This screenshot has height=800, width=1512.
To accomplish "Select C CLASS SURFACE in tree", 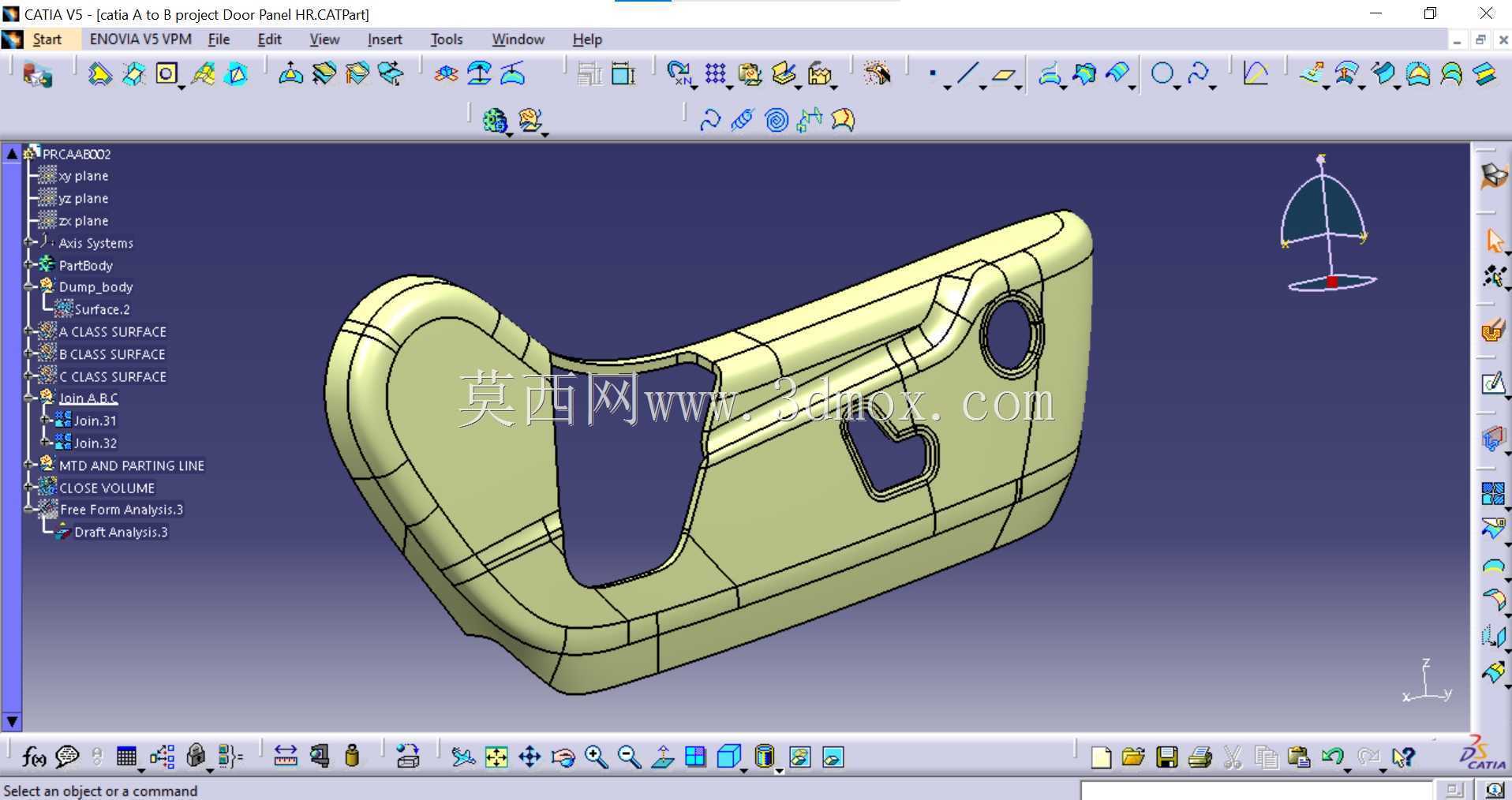I will 113,376.
